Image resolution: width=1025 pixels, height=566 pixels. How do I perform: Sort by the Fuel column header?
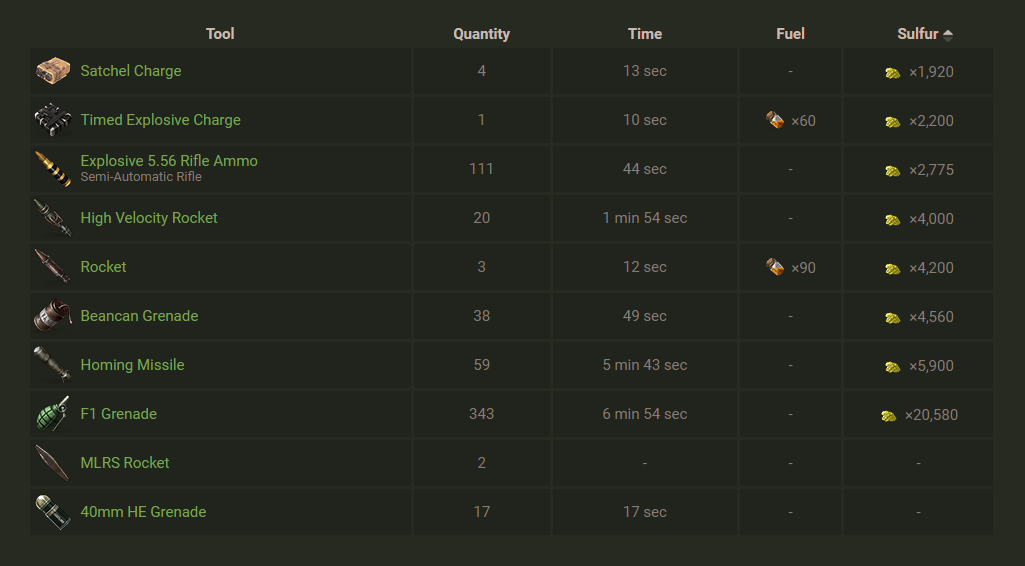tap(790, 34)
